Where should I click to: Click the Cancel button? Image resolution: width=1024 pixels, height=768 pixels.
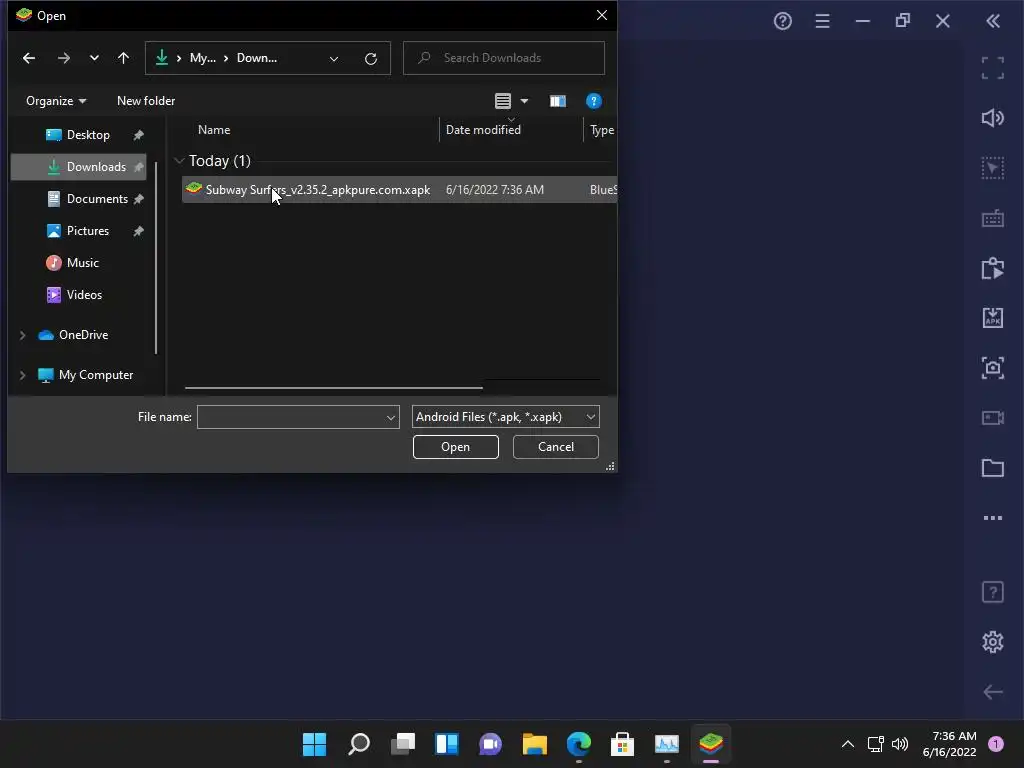pyautogui.click(x=556, y=447)
